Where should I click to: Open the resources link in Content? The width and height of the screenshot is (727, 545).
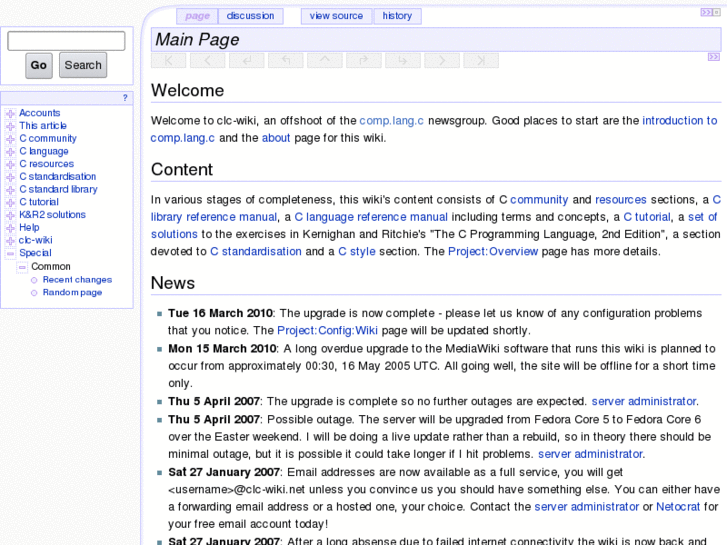tap(621, 200)
